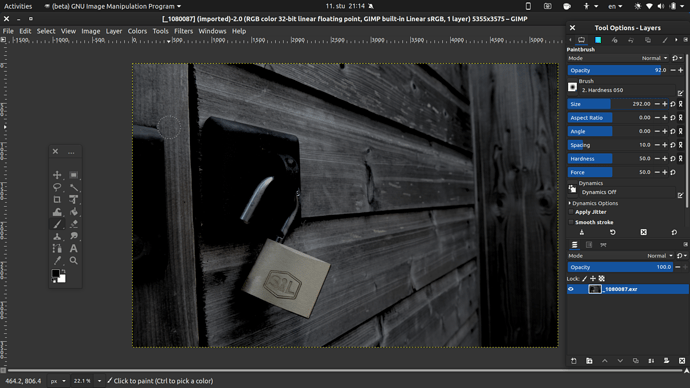Viewport: 690px width, 388px height.
Task: Enable the Smooth stroke checkbox
Action: point(571,222)
